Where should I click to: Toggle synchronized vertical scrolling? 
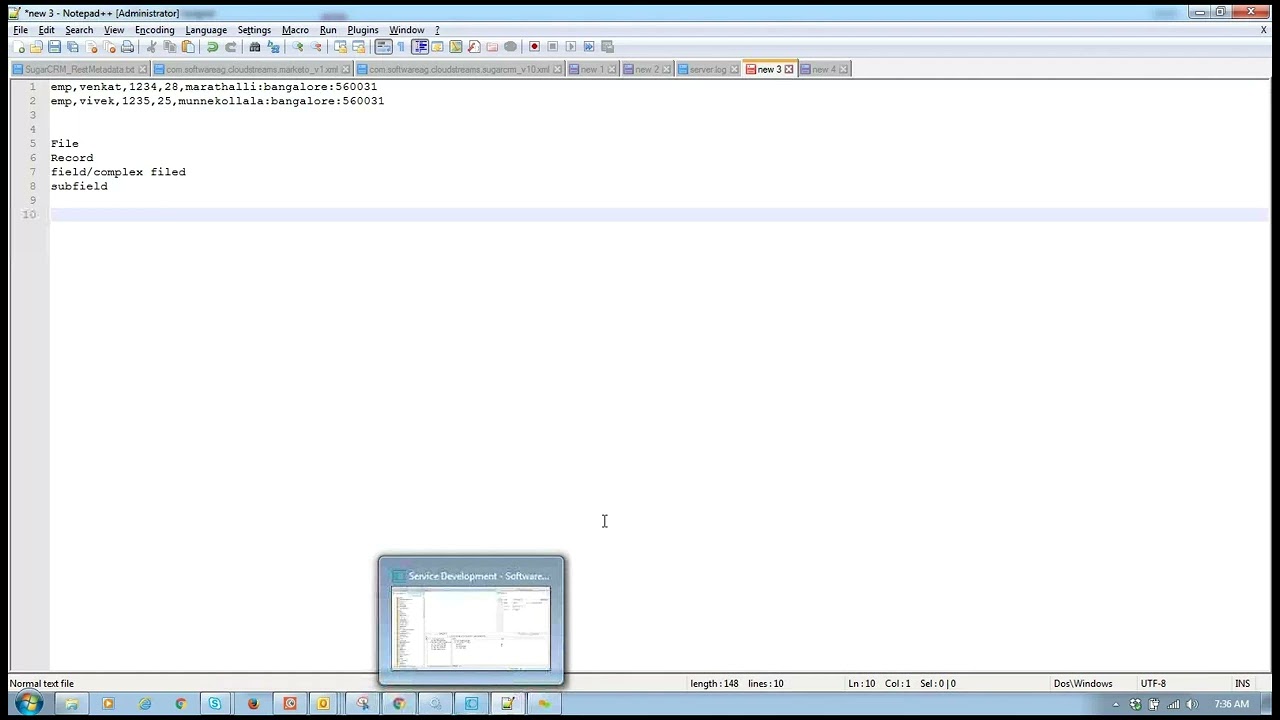(x=341, y=47)
